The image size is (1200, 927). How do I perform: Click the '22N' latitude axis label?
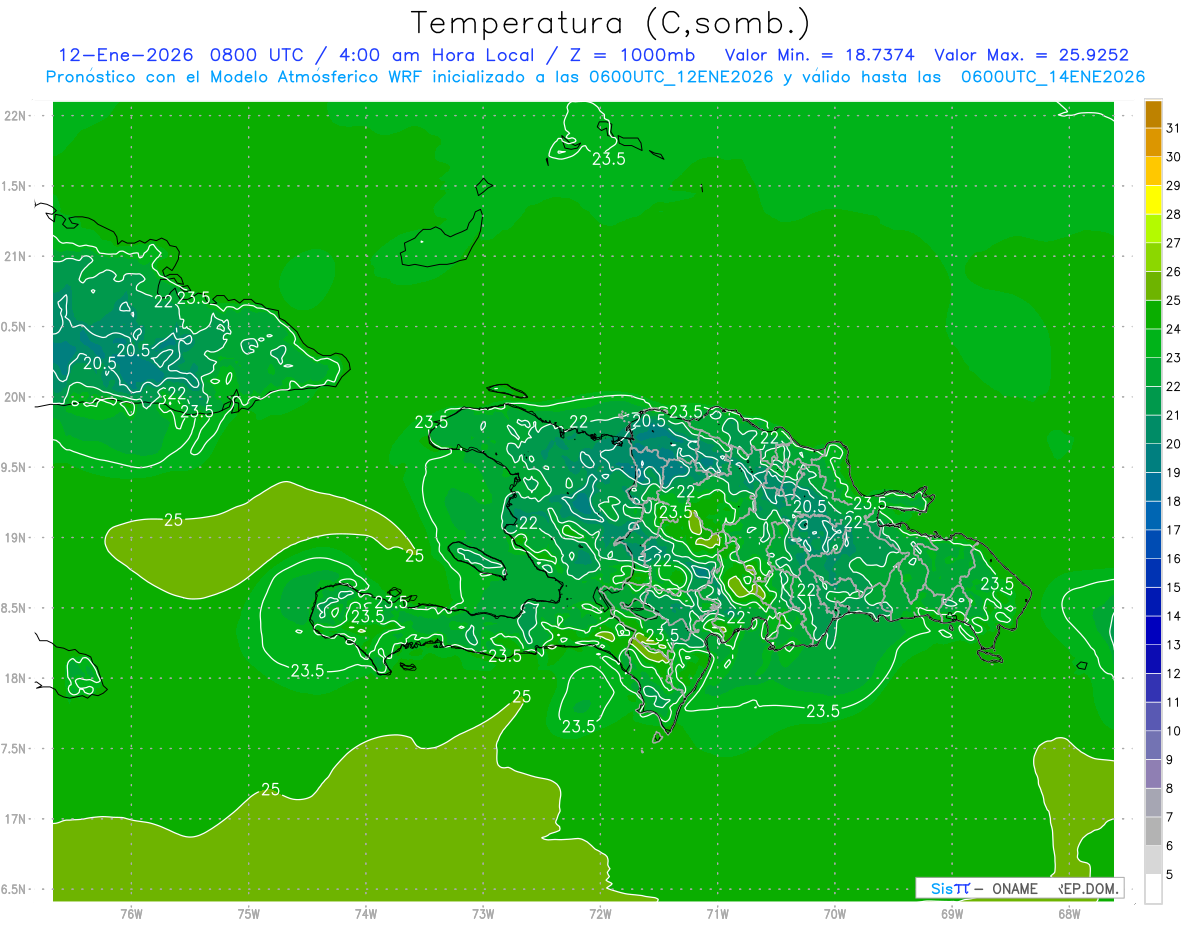tap(17, 116)
